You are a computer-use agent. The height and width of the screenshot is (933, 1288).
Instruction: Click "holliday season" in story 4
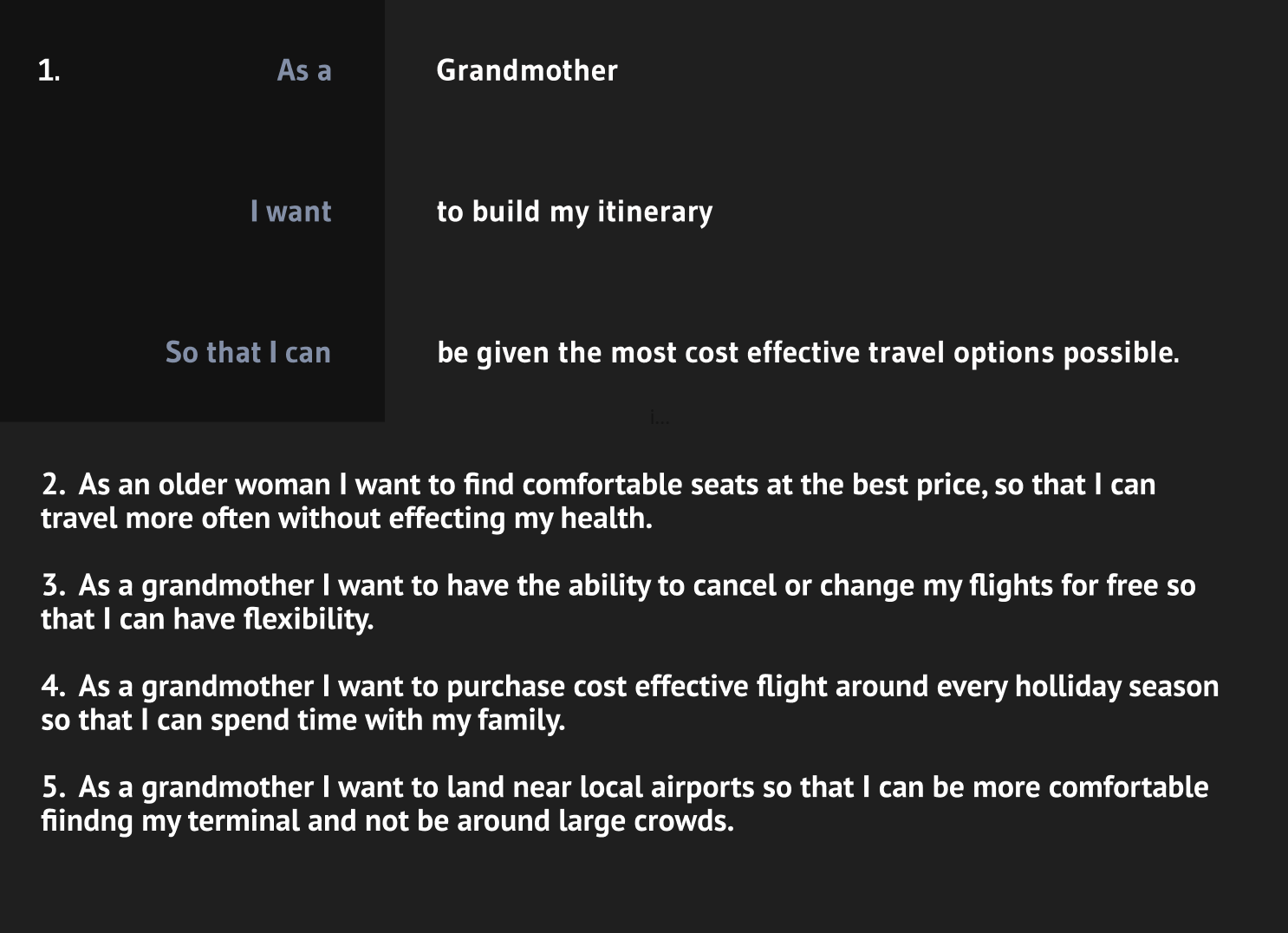pos(1117,686)
